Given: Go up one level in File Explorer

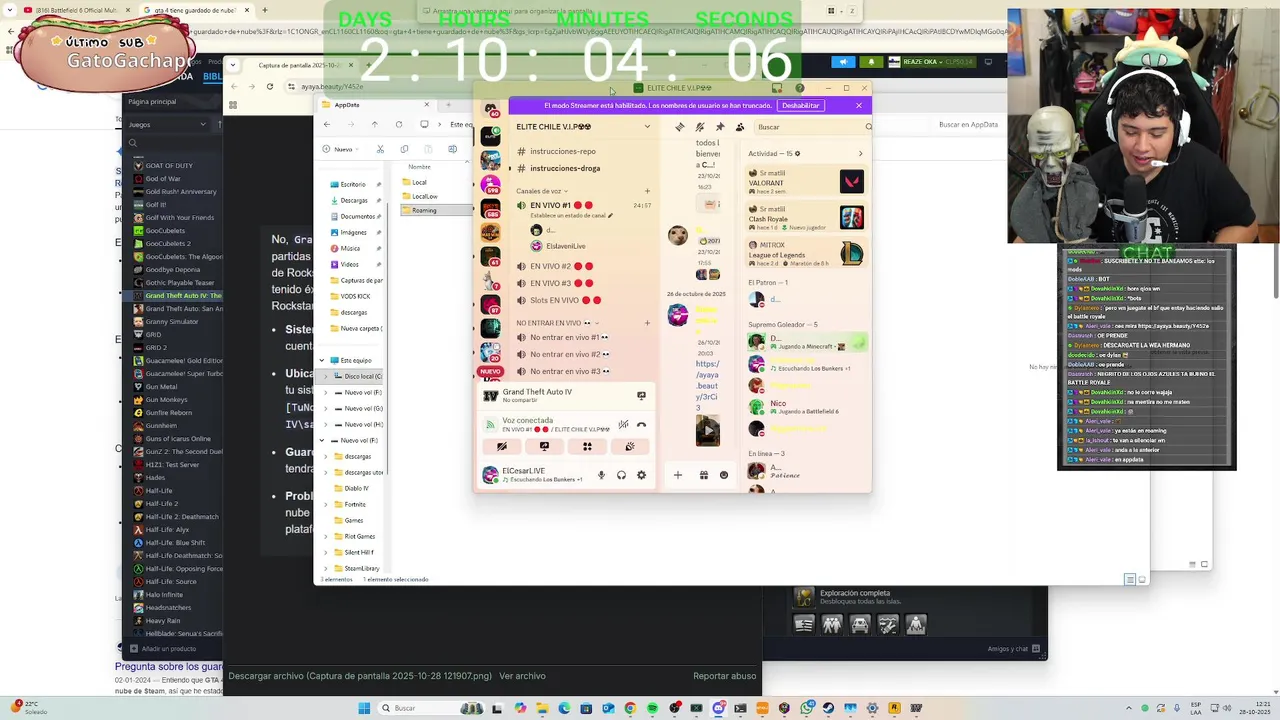Looking at the screenshot, I should click(374, 124).
